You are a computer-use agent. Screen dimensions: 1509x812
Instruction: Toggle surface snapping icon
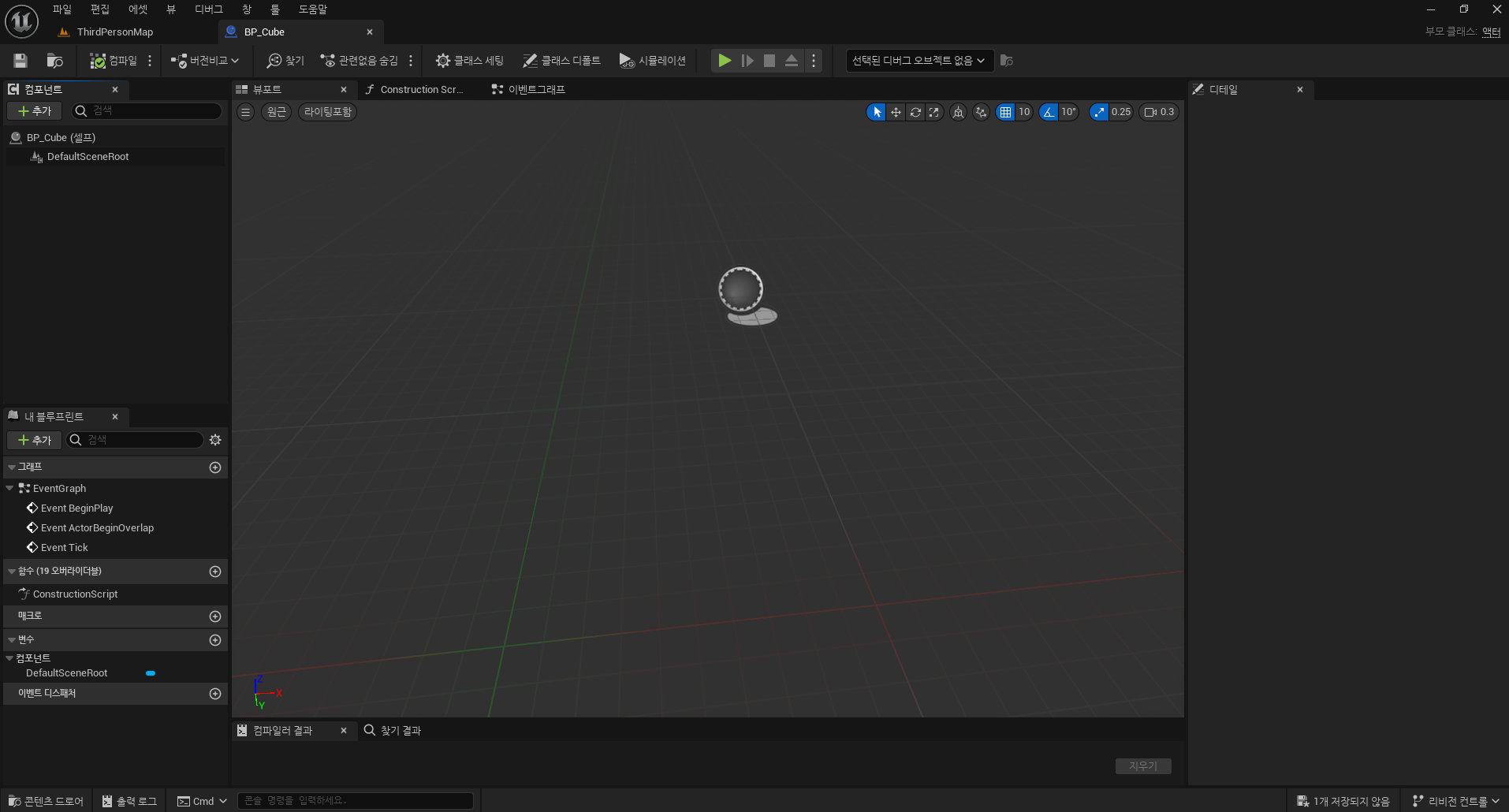[x=981, y=112]
